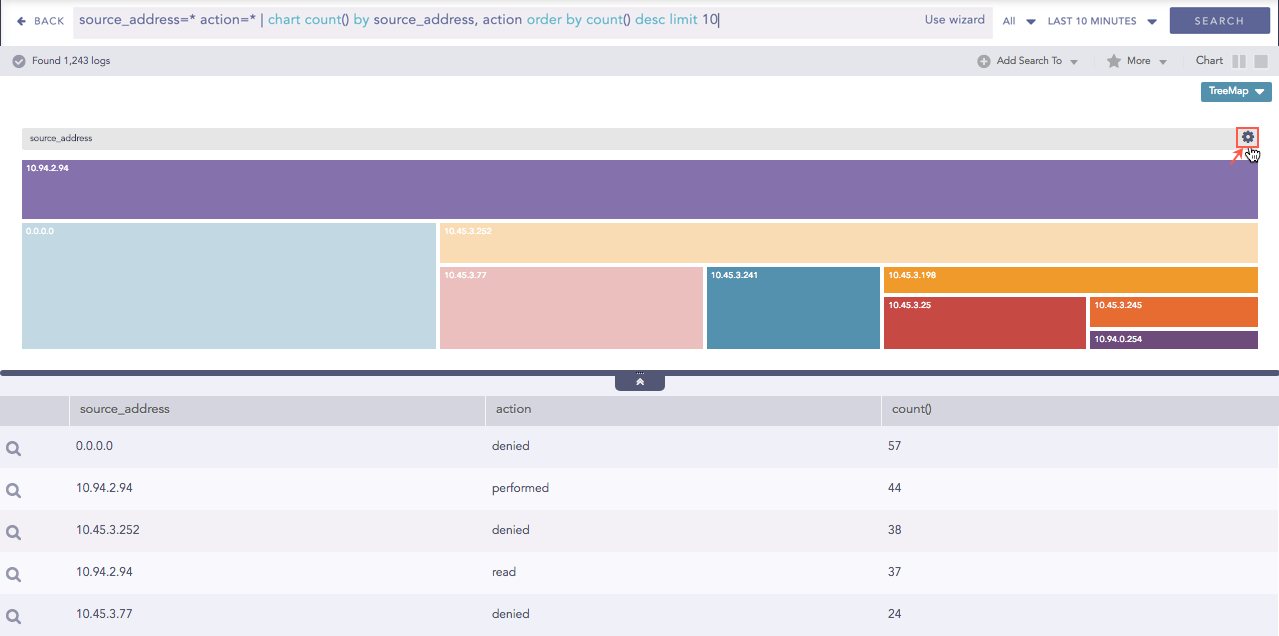Open the Use wizard link
Image resolution: width=1279 pixels, height=636 pixels.
(x=954, y=19)
